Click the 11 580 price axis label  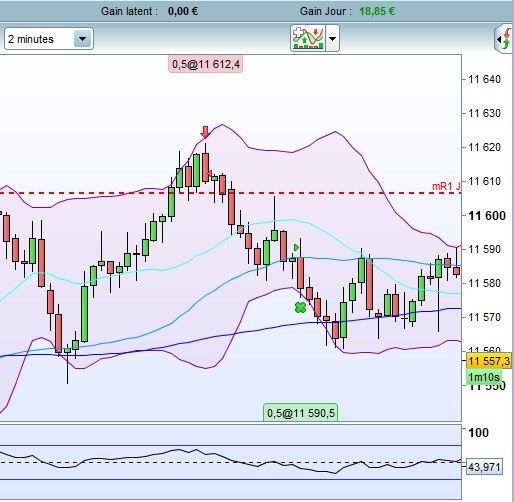click(x=485, y=283)
